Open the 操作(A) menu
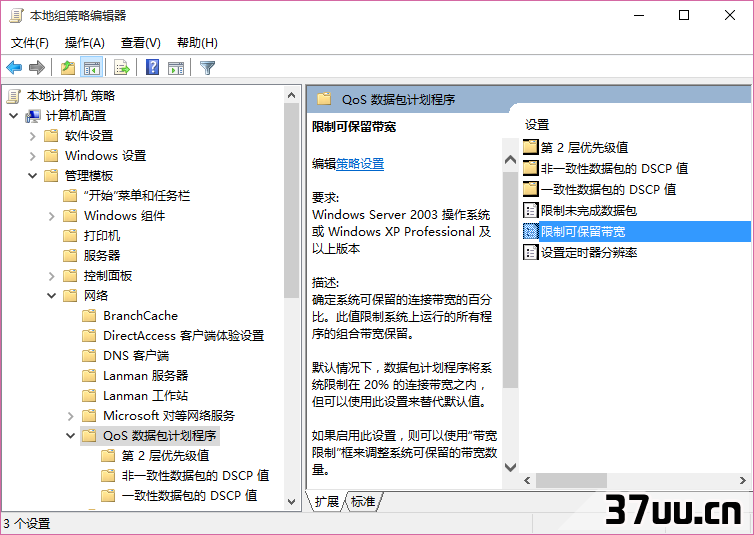 pyautogui.click(x=85, y=43)
